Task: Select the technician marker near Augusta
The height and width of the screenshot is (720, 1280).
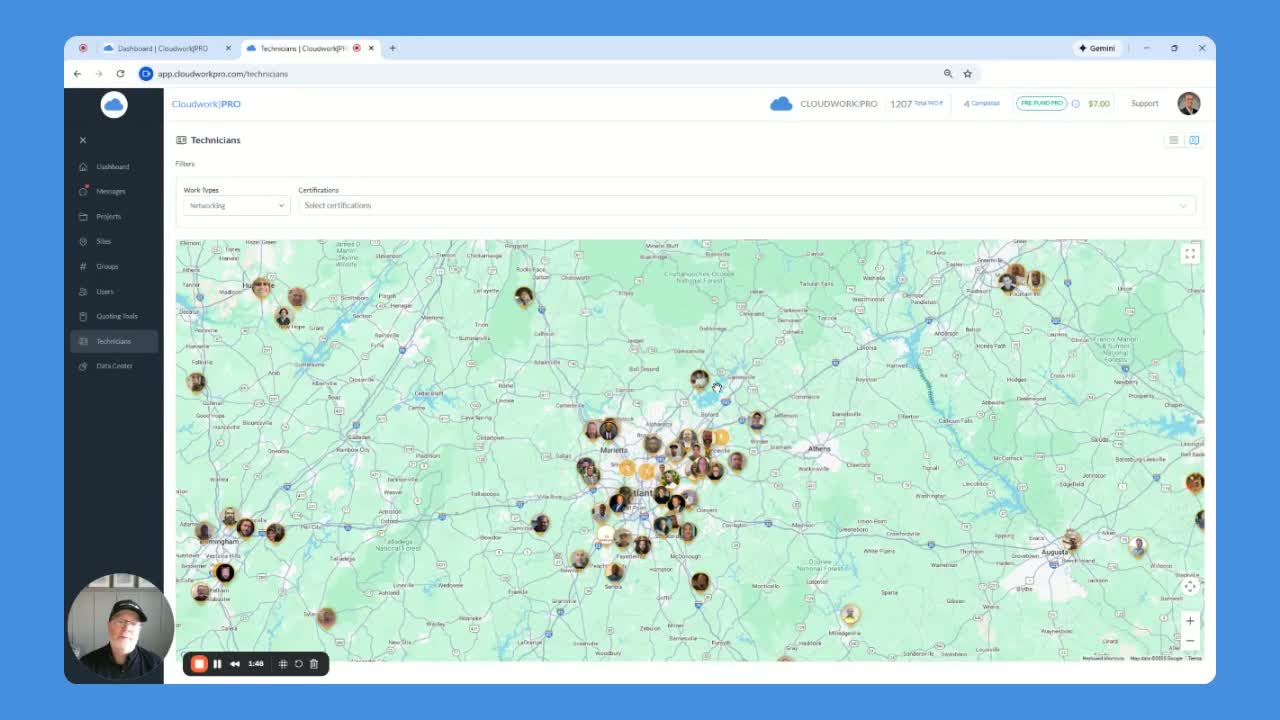Action: [1072, 541]
